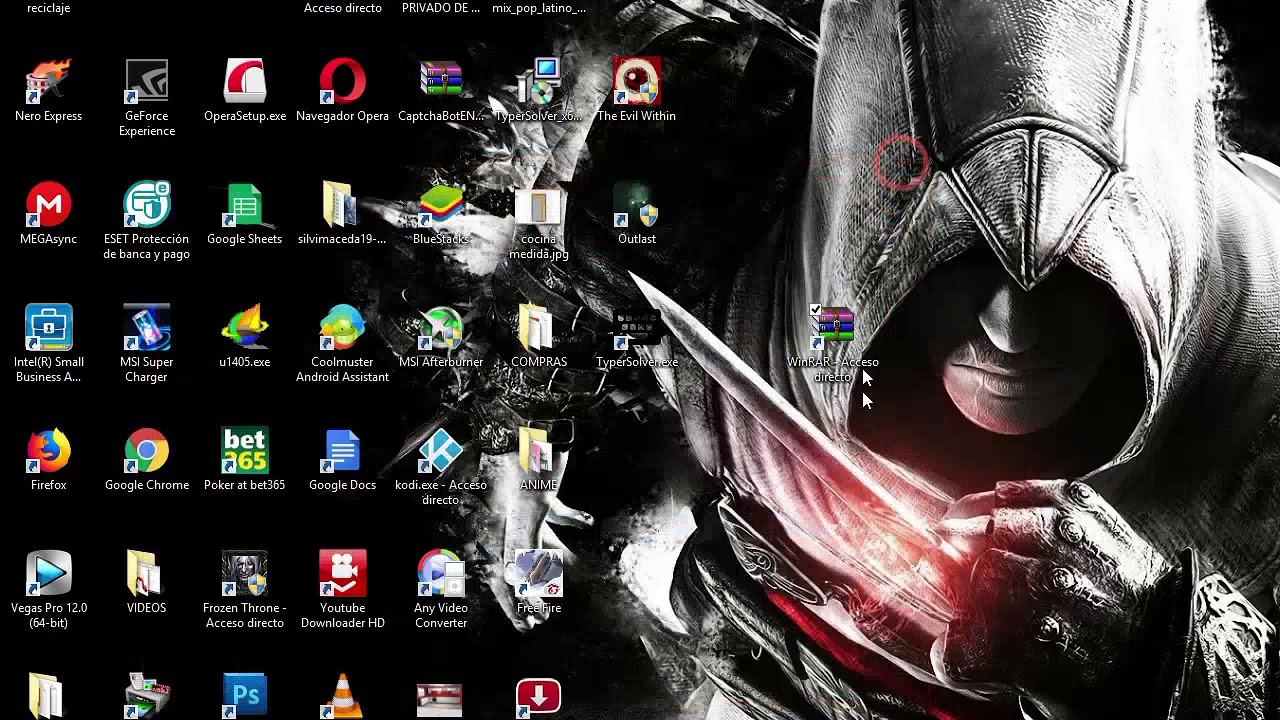Open Coolmuster Android Assistant shortcut
This screenshot has height=720, width=1280.
342,328
